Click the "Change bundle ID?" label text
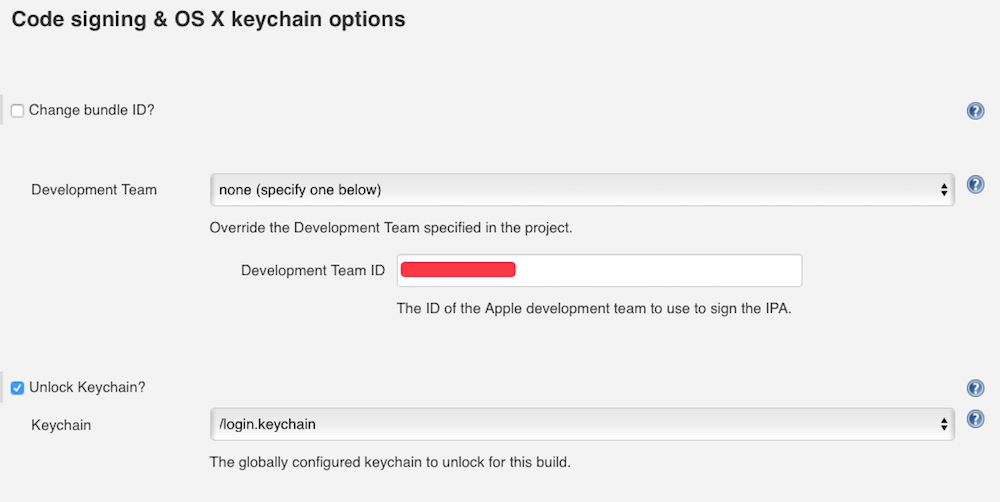Screen dimensions: 1000x502 91,110
